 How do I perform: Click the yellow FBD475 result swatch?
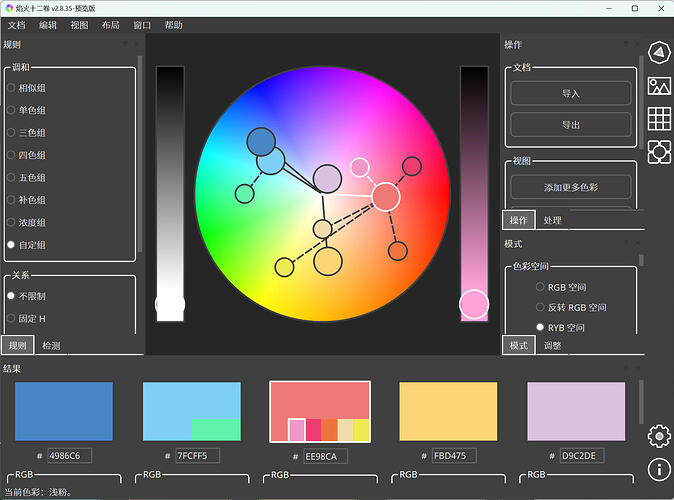pyautogui.click(x=448, y=411)
